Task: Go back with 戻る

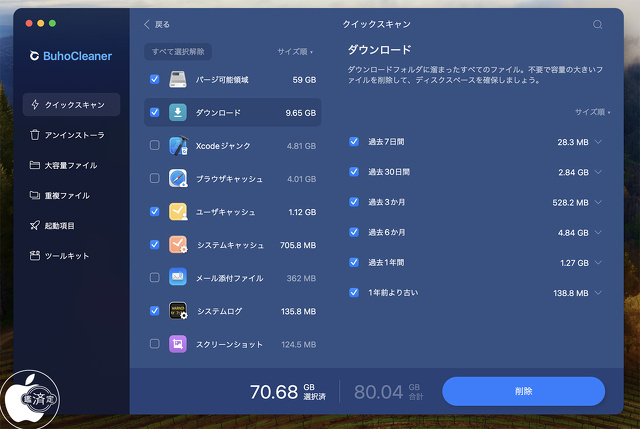Action: (157, 24)
